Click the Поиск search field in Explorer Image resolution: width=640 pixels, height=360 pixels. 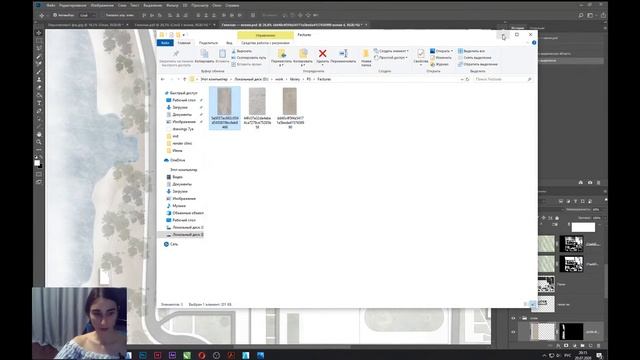click(x=503, y=79)
